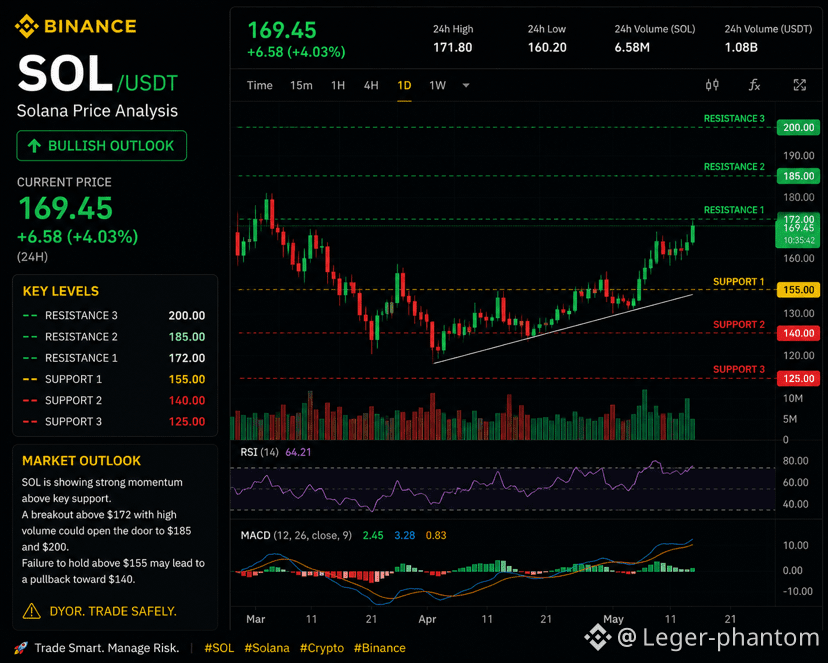Click the RESISTANCE 2 chart label
Viewport: 828px width, 663px height.
(x=734, y=167)
